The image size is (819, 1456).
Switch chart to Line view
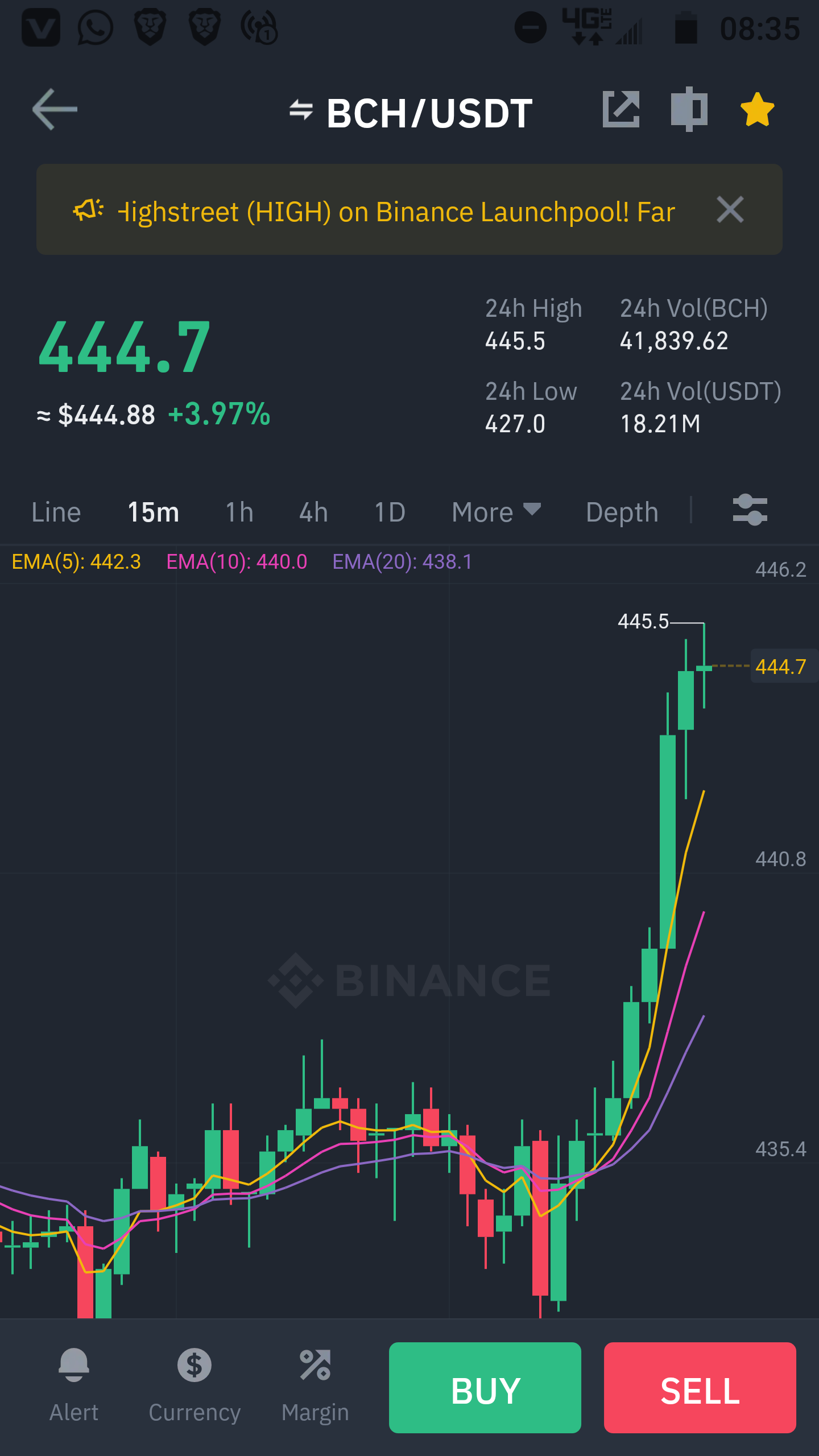(x=56, y=512)
